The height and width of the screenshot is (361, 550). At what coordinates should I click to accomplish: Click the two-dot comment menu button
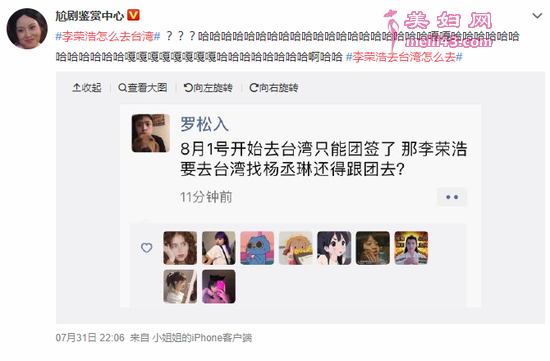coord(452,197)
